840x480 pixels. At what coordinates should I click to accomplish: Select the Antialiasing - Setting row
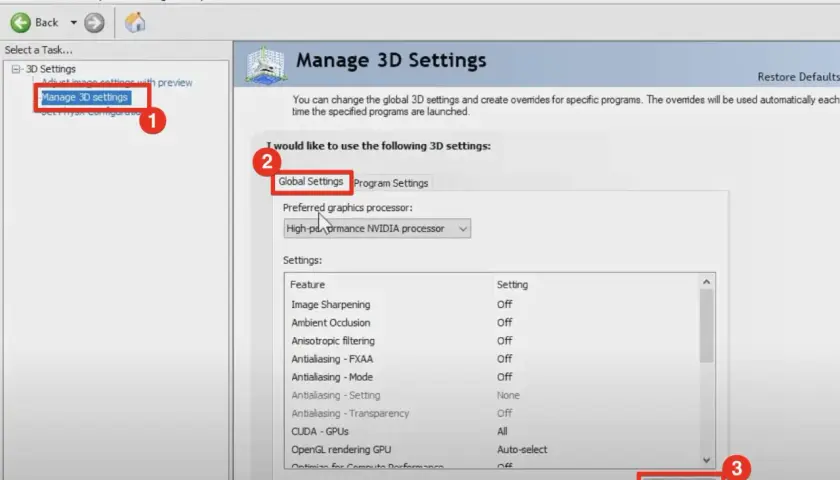pyautogui.click(x=492, y=395)
